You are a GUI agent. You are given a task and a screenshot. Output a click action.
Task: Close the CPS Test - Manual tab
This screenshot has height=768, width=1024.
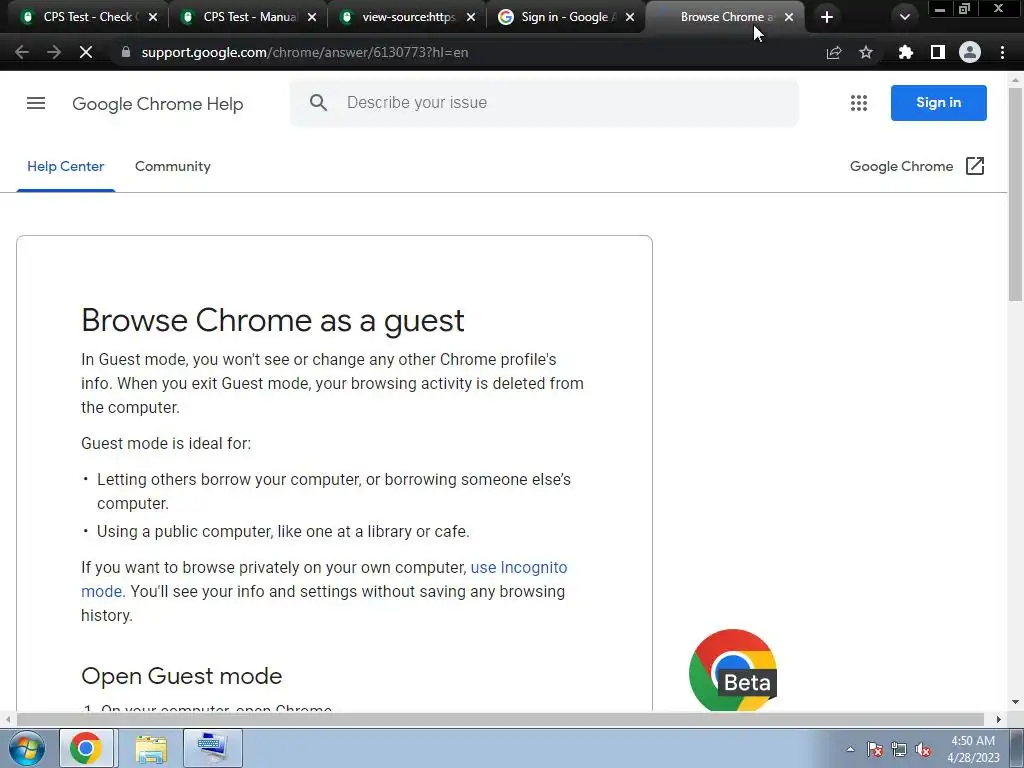point(312,17)
